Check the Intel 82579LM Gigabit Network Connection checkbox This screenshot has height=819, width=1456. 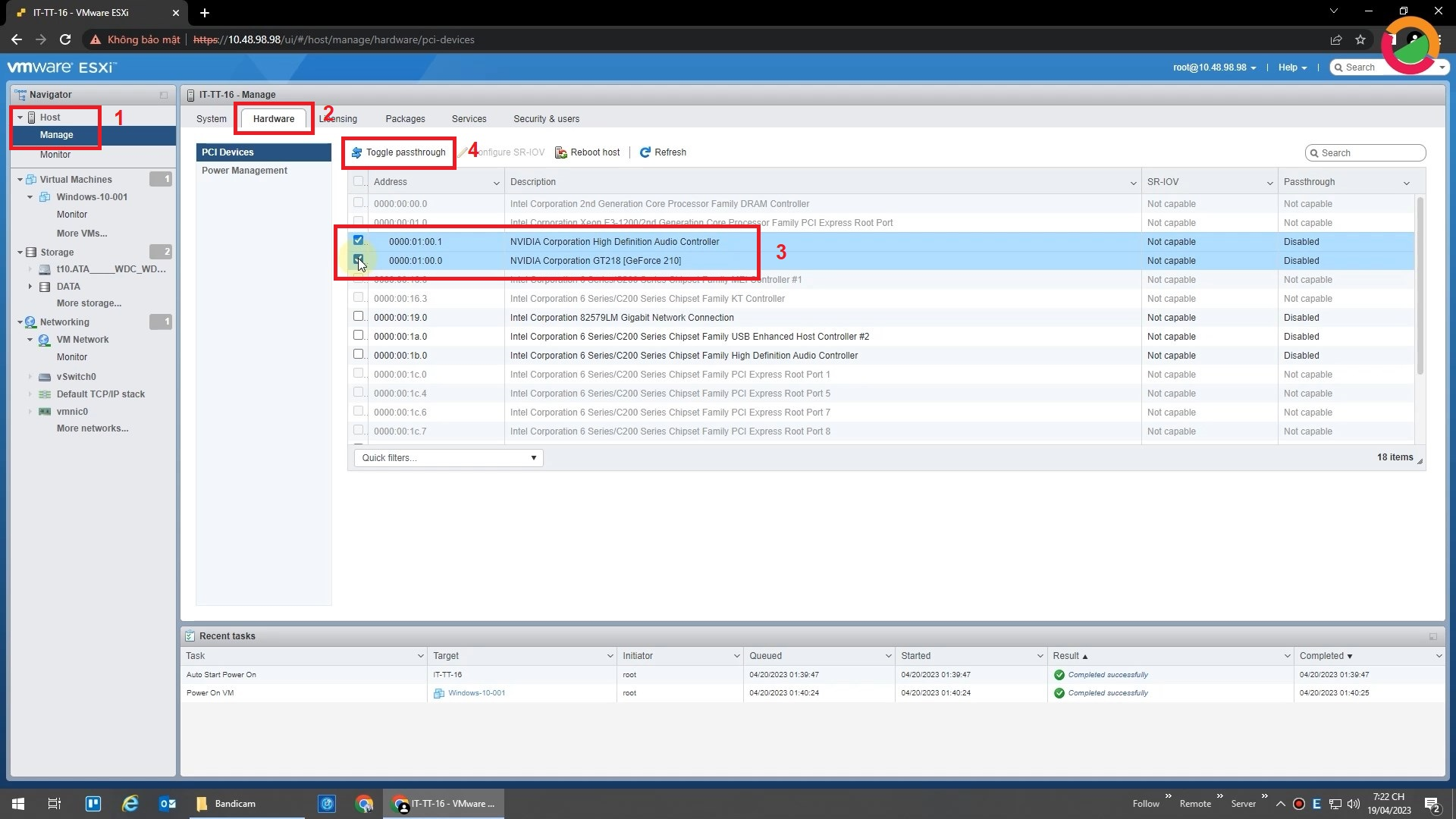pyautogui.click(x=358, y=316)
